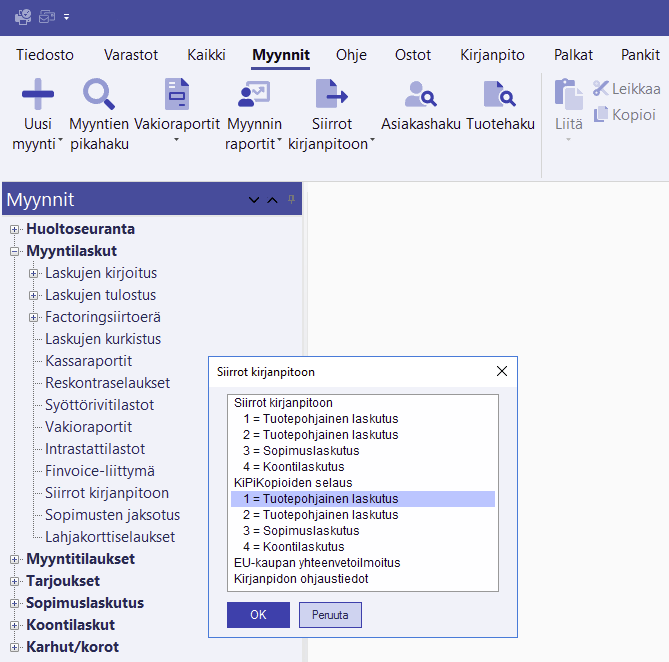Open the Varastot ribbon tab

pyautogui.click(x=130, y=55)
